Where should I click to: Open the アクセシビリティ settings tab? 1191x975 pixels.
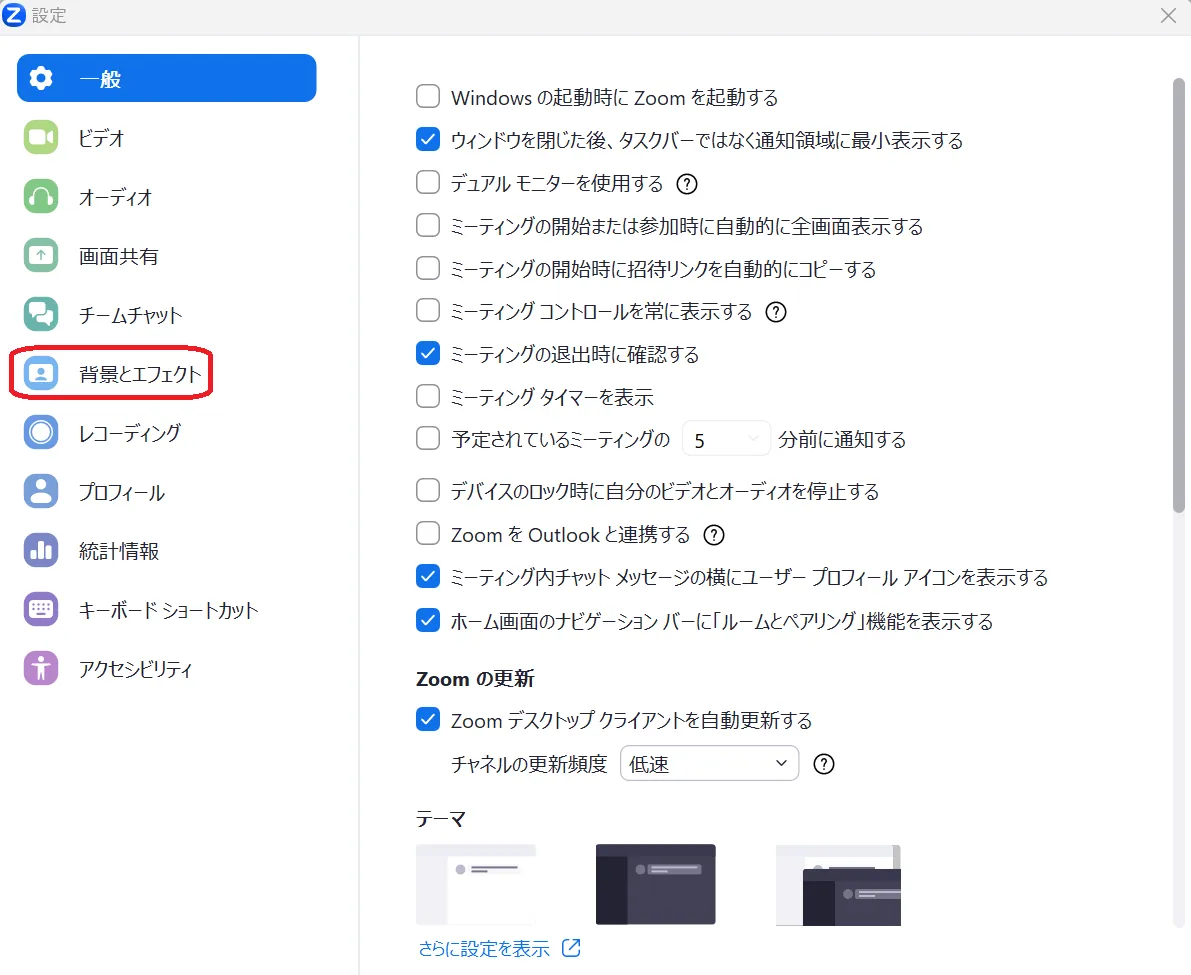click(135, 669)
